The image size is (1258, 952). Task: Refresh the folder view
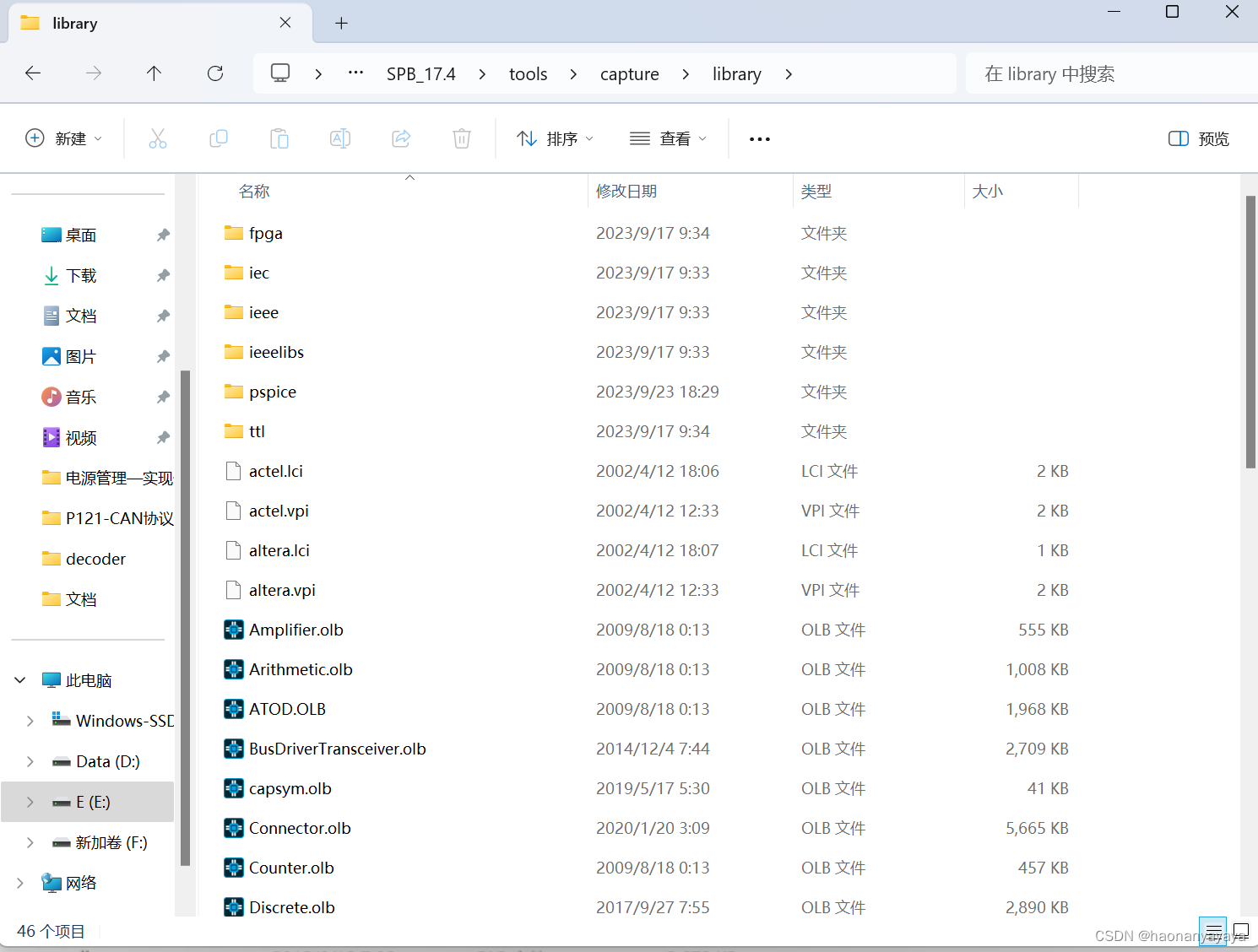pos(214,73)
